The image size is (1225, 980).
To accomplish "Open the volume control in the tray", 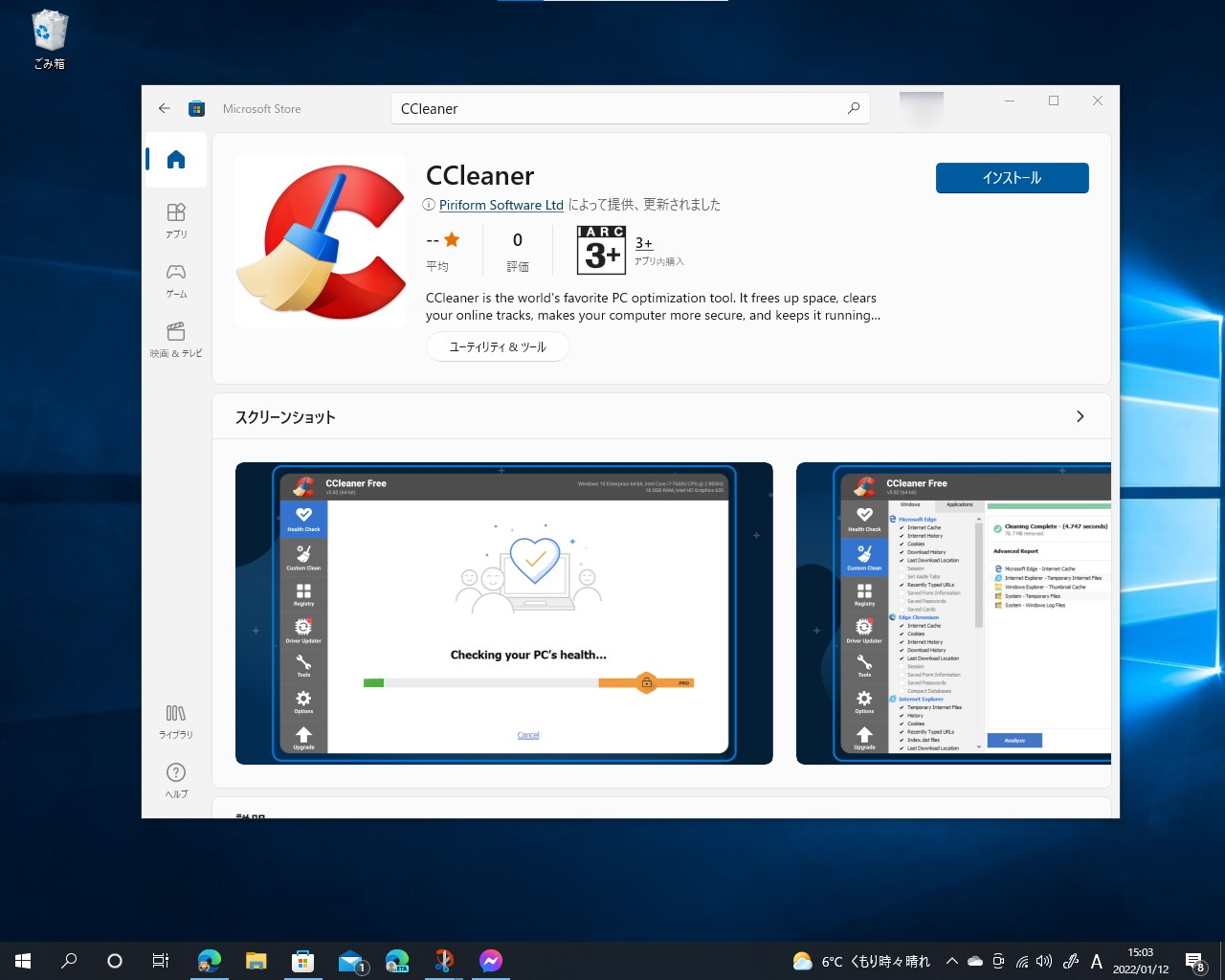I will (x=1044, y=961).
